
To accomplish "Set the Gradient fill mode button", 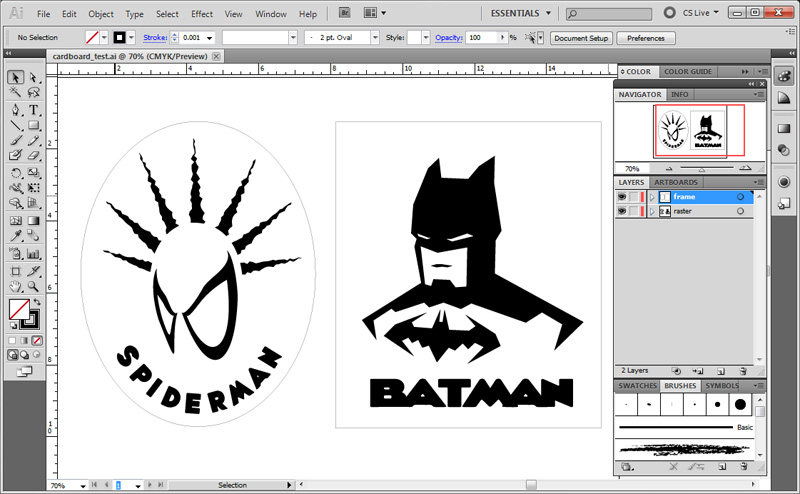I will 24,340.
